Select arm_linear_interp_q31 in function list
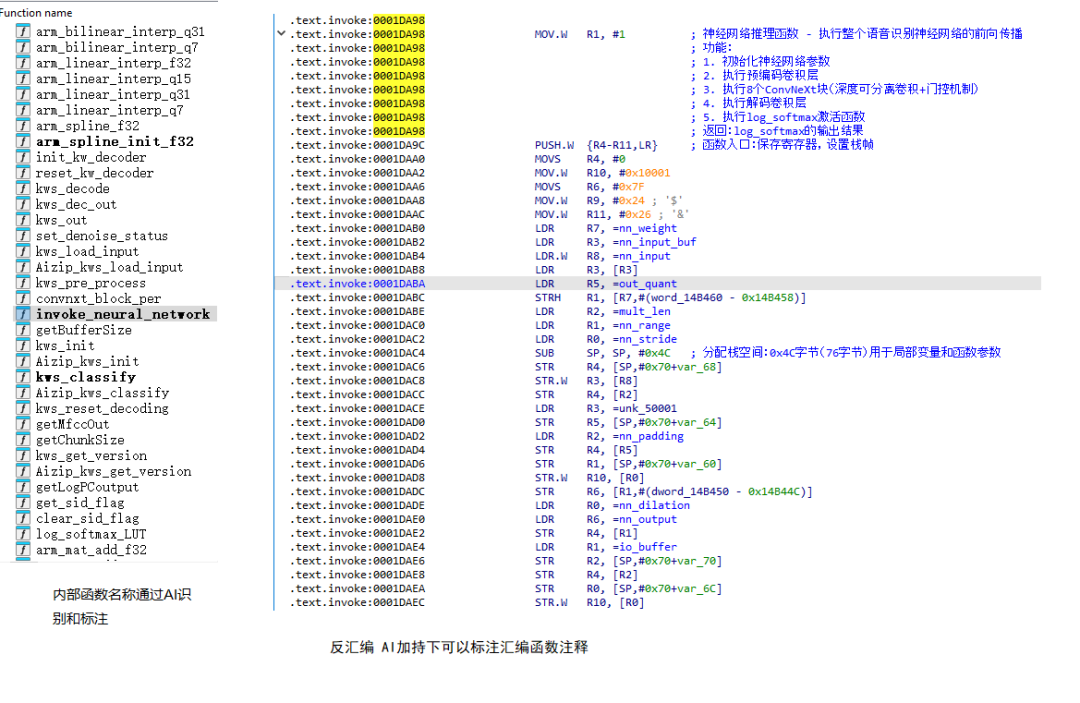Viewport: 1080px width, 703px height. [113, 94]
